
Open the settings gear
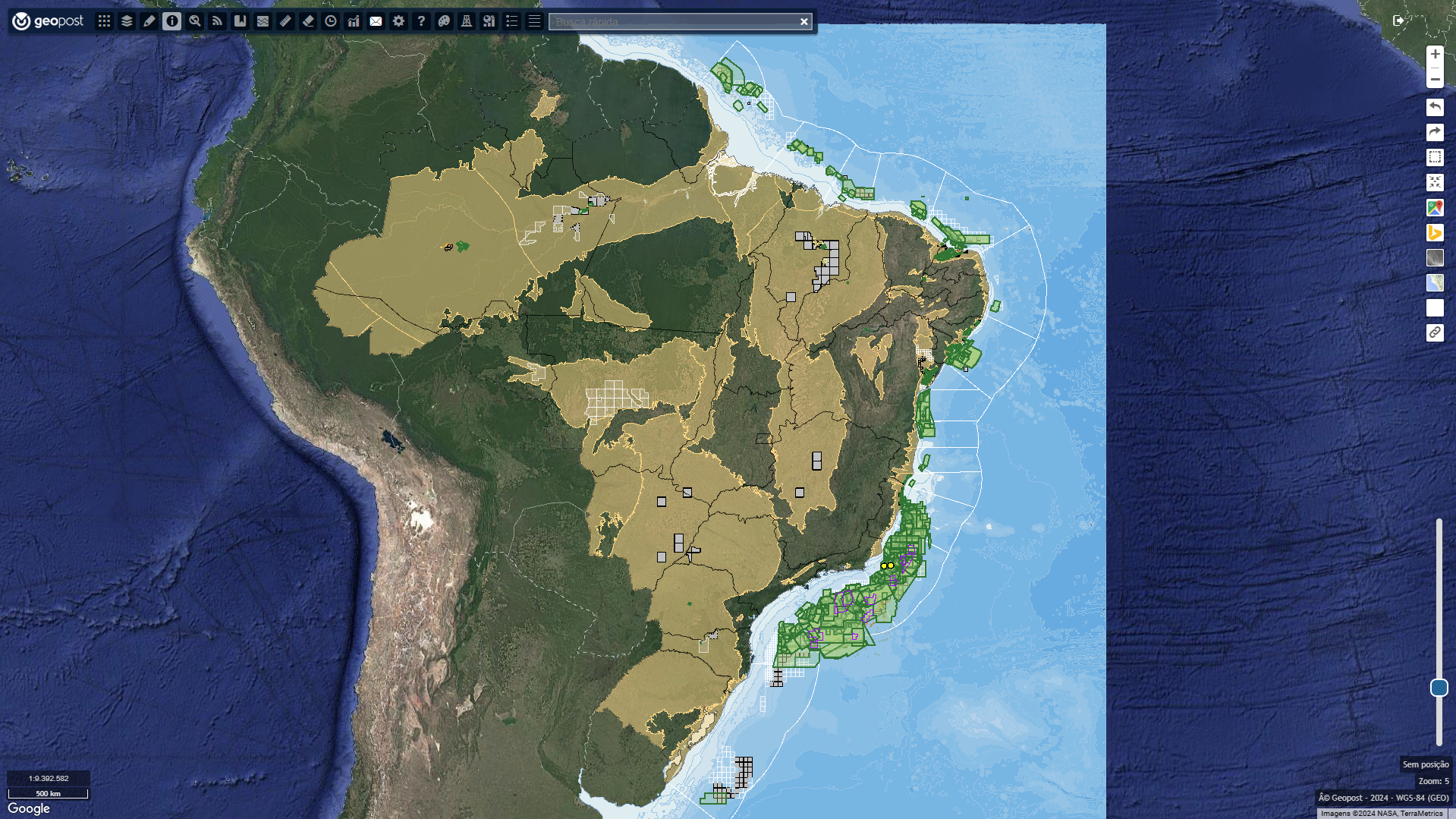[x=398, y=21]
